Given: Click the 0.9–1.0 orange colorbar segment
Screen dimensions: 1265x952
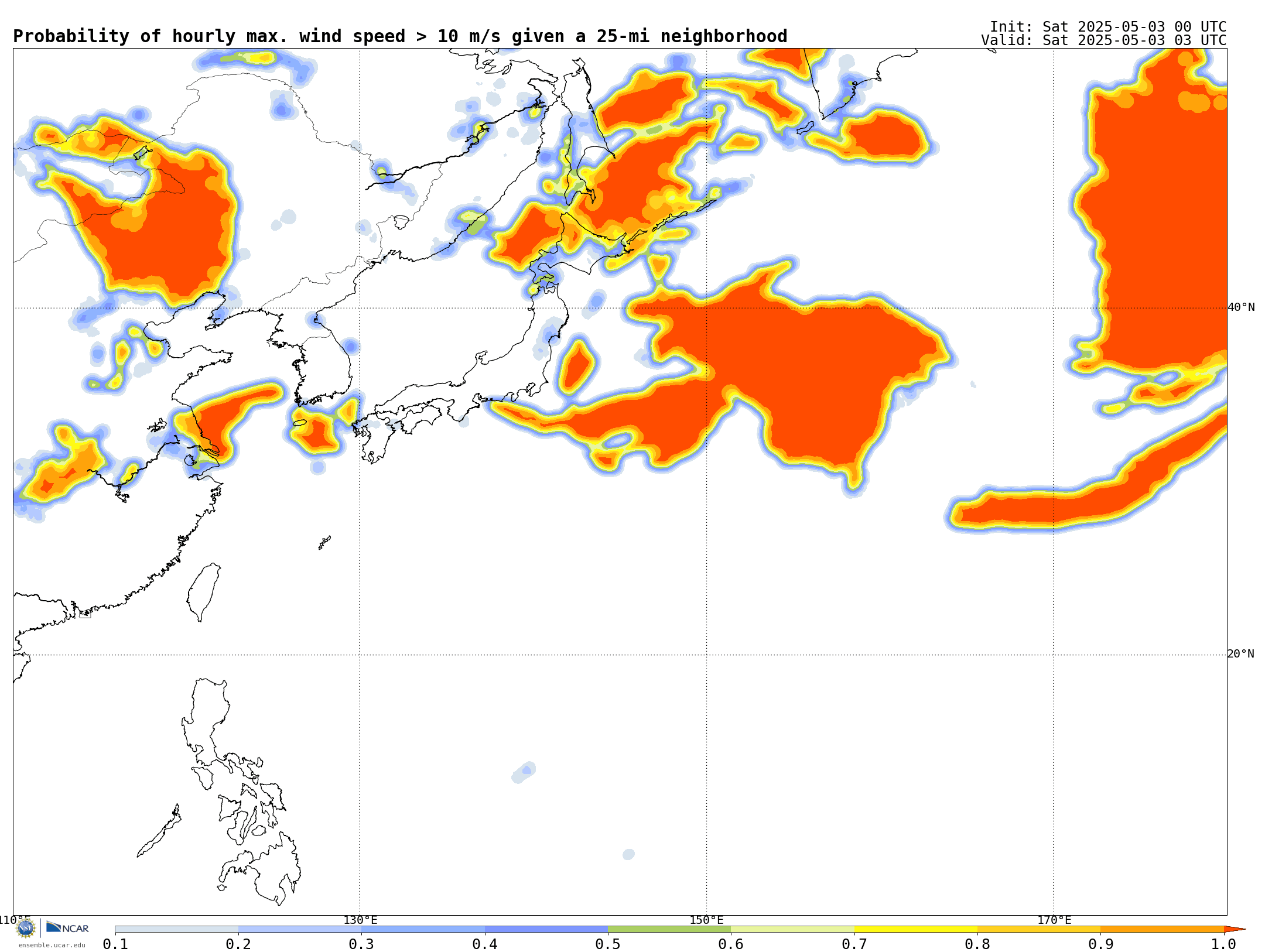Looking at the screenshot, I should point(1163,929).
